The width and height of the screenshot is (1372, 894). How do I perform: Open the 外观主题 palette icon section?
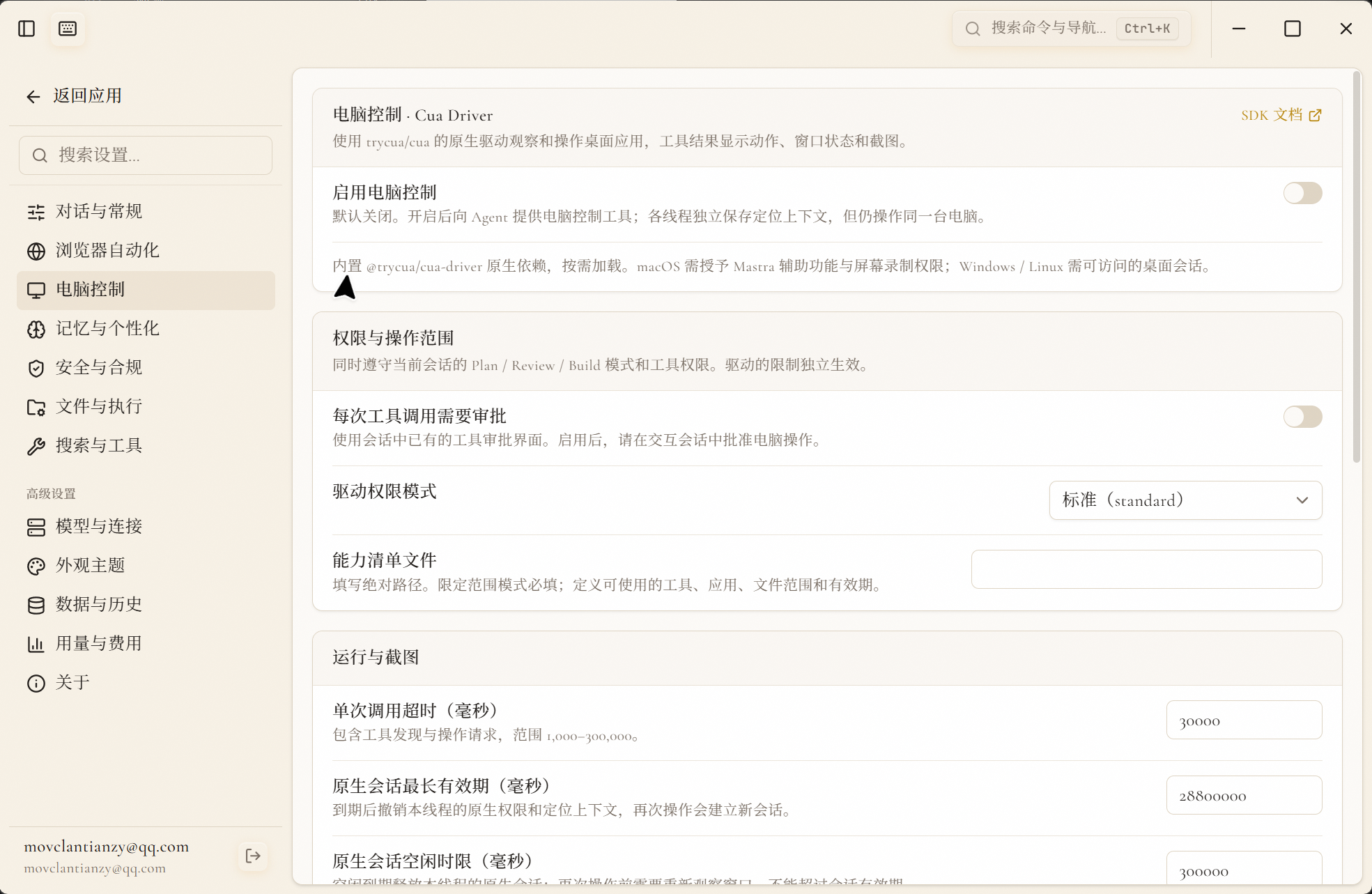tap(36, 566)
